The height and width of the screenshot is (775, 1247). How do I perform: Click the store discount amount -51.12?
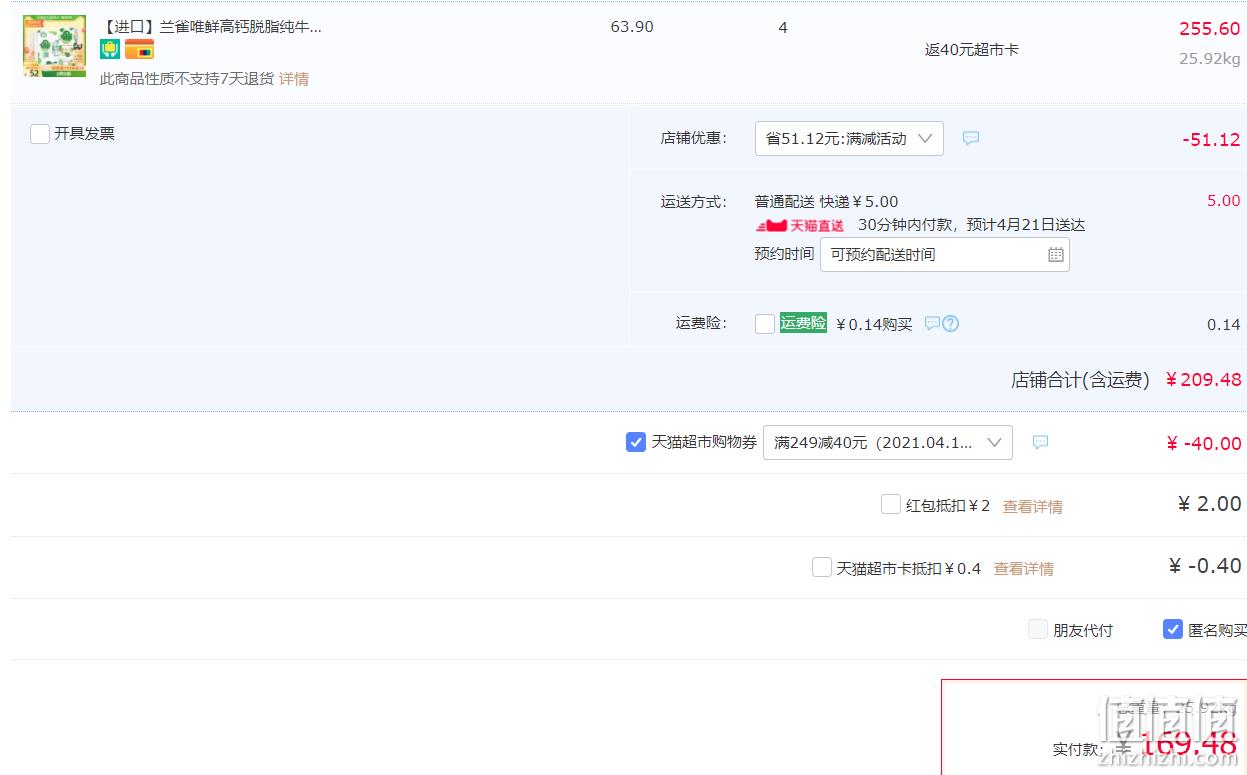tap(1211, 140)
